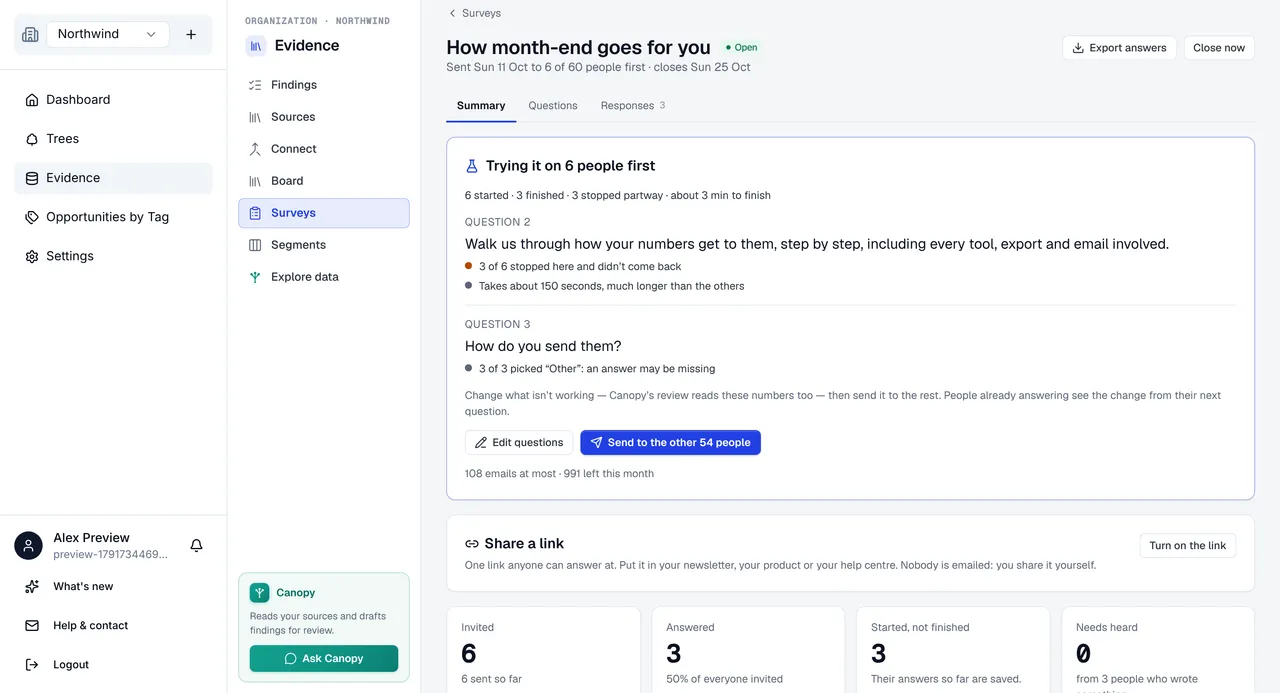Screen dimensions: 1280x693
Task: Click the Canopy logo icon in card
Action: tap(260, 593)
